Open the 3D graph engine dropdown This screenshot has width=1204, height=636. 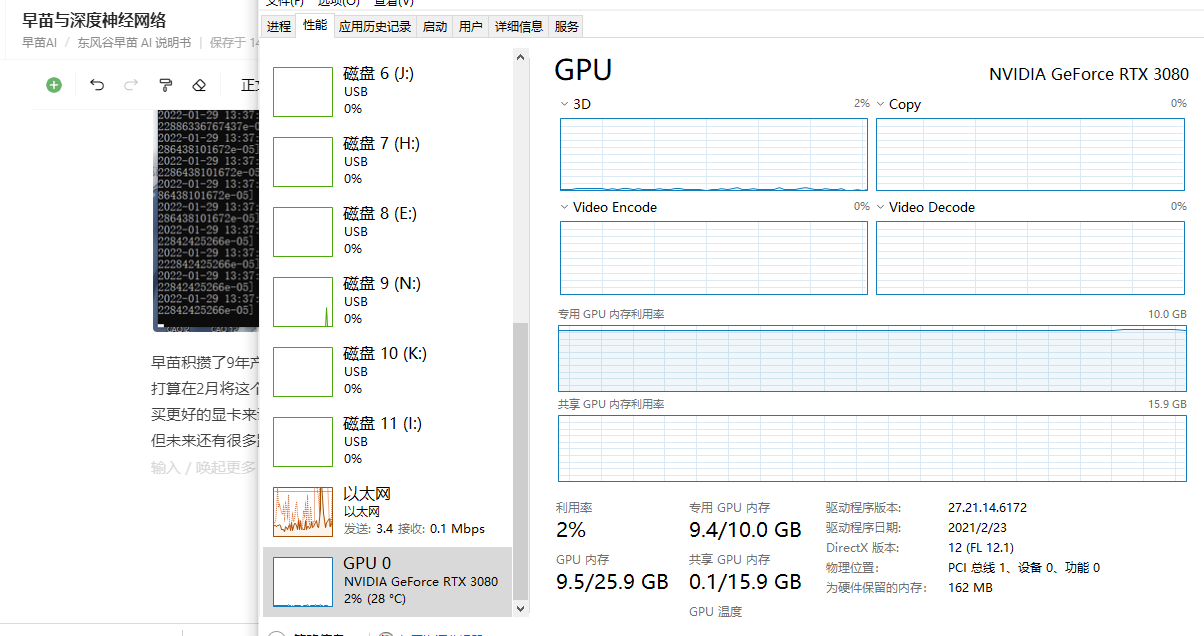pyautogui.click(x=565, y=104)
